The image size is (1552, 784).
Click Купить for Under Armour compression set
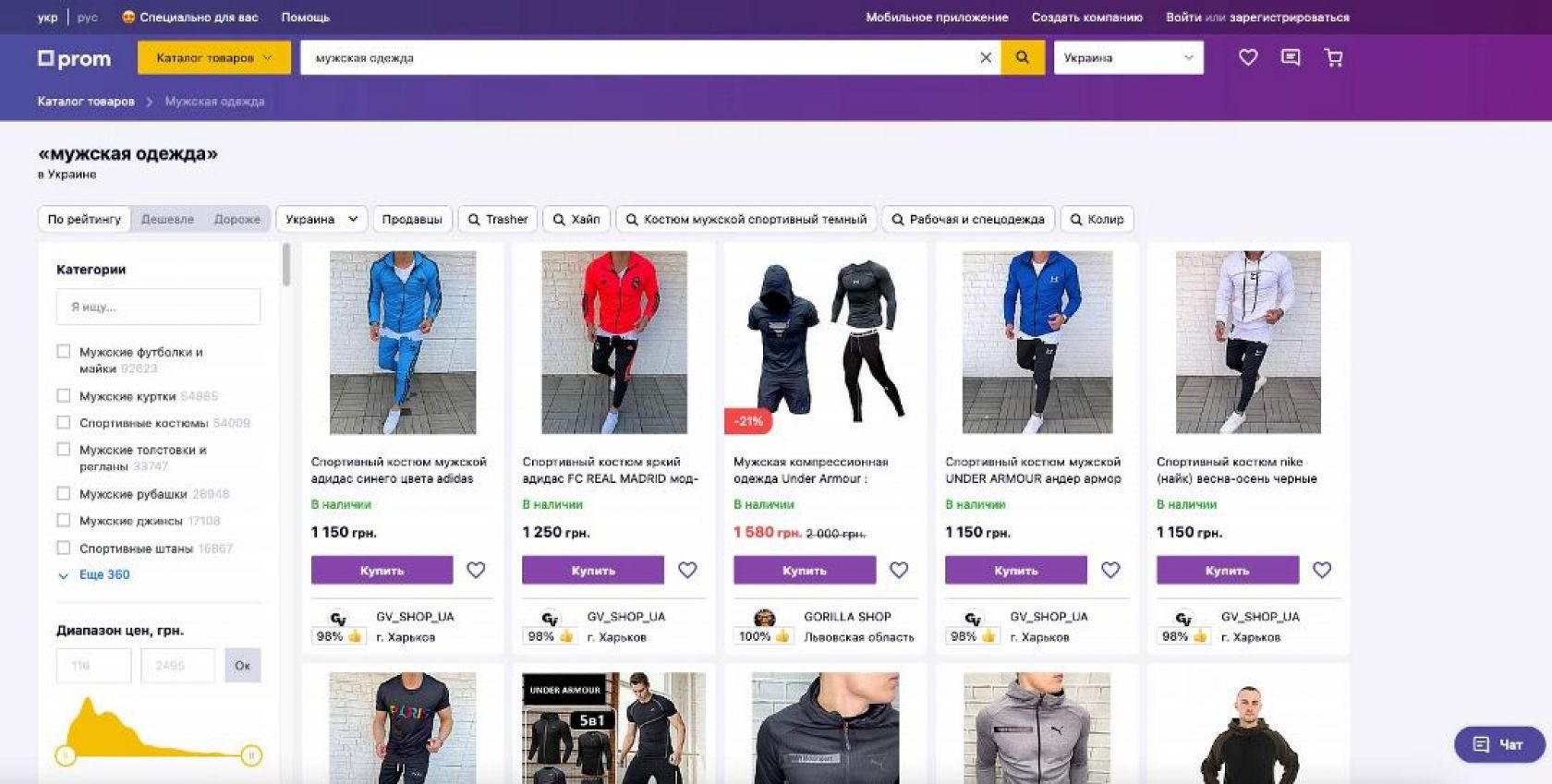click(x=805, y=570)
